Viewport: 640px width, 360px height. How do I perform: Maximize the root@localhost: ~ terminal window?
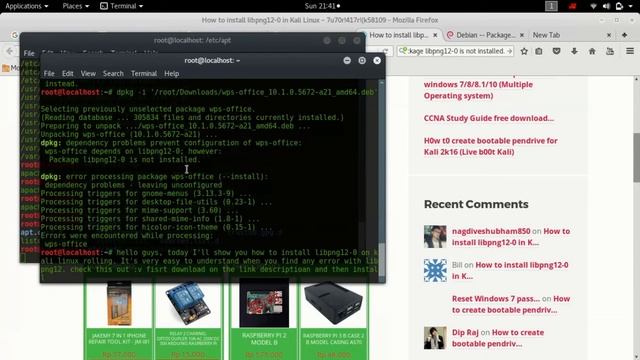(x=362, y=60)
